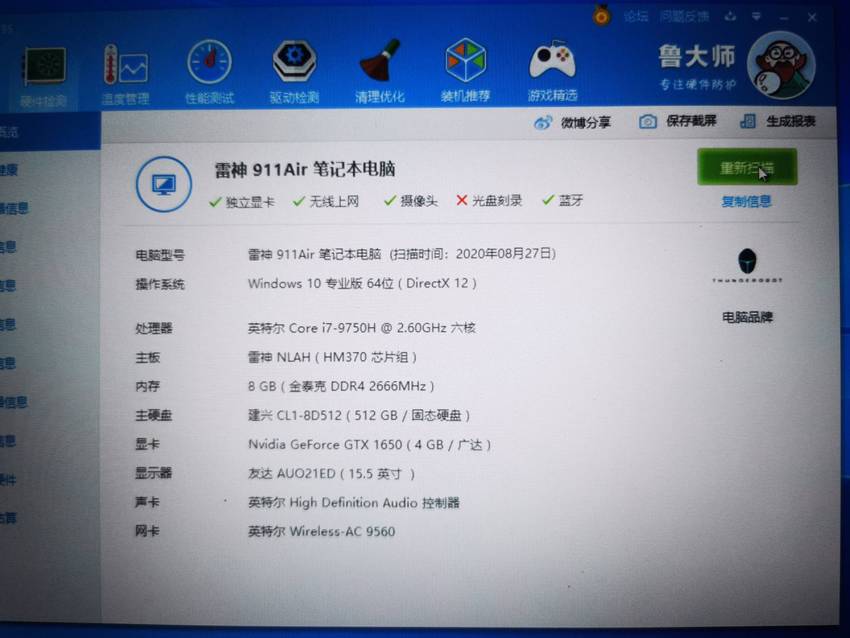Click the Windows 10 专业版 64位 value
This screenshot has height=638, width=850.
pos(362,283)
